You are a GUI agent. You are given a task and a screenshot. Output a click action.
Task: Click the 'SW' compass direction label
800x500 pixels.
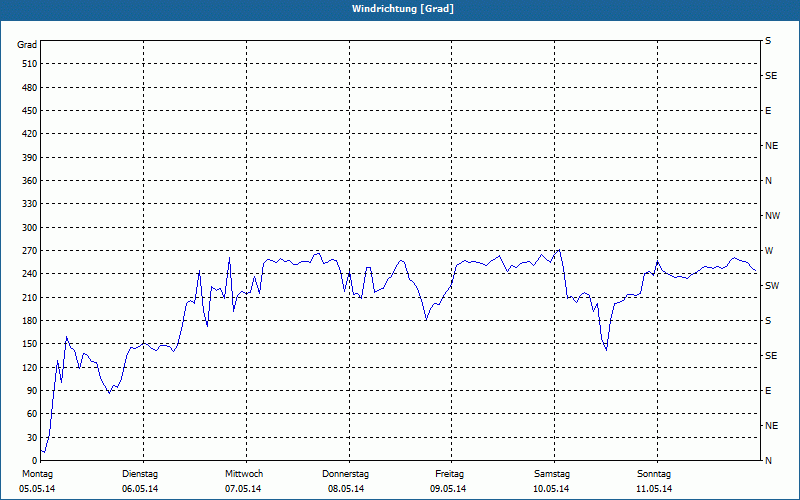772,286
